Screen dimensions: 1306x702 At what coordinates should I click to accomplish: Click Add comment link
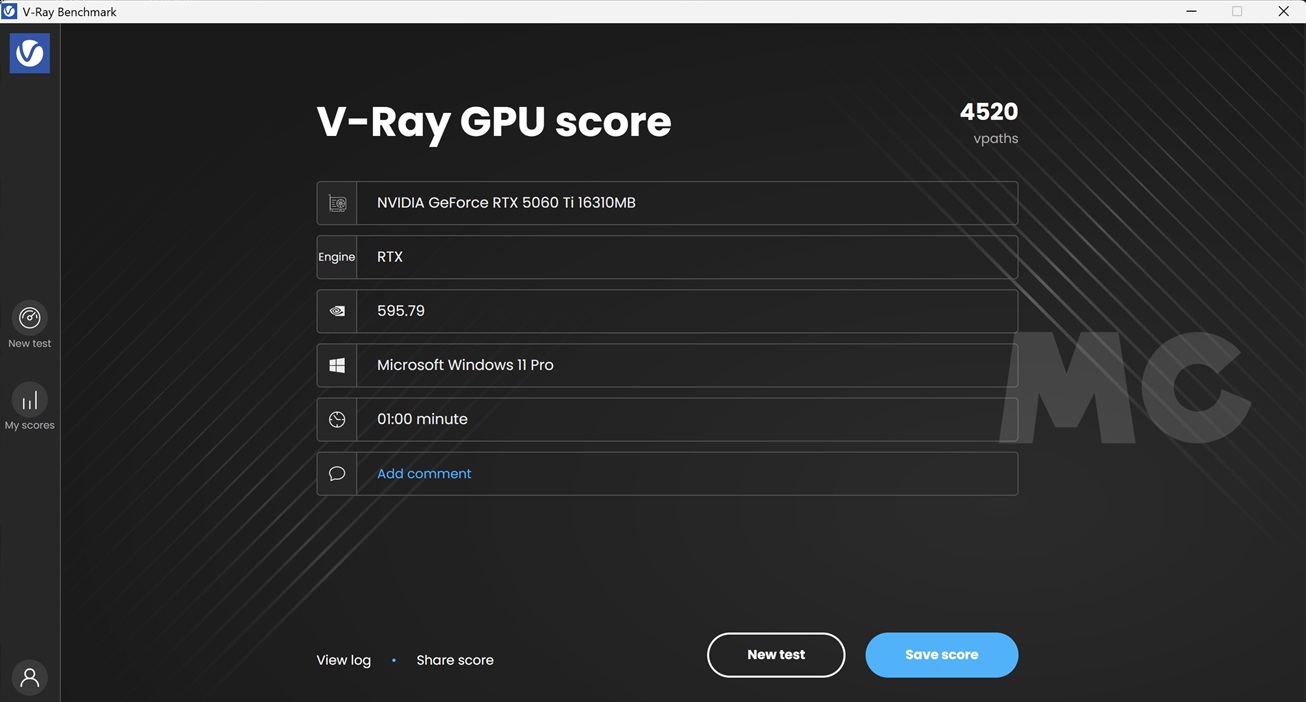(424, 474)
